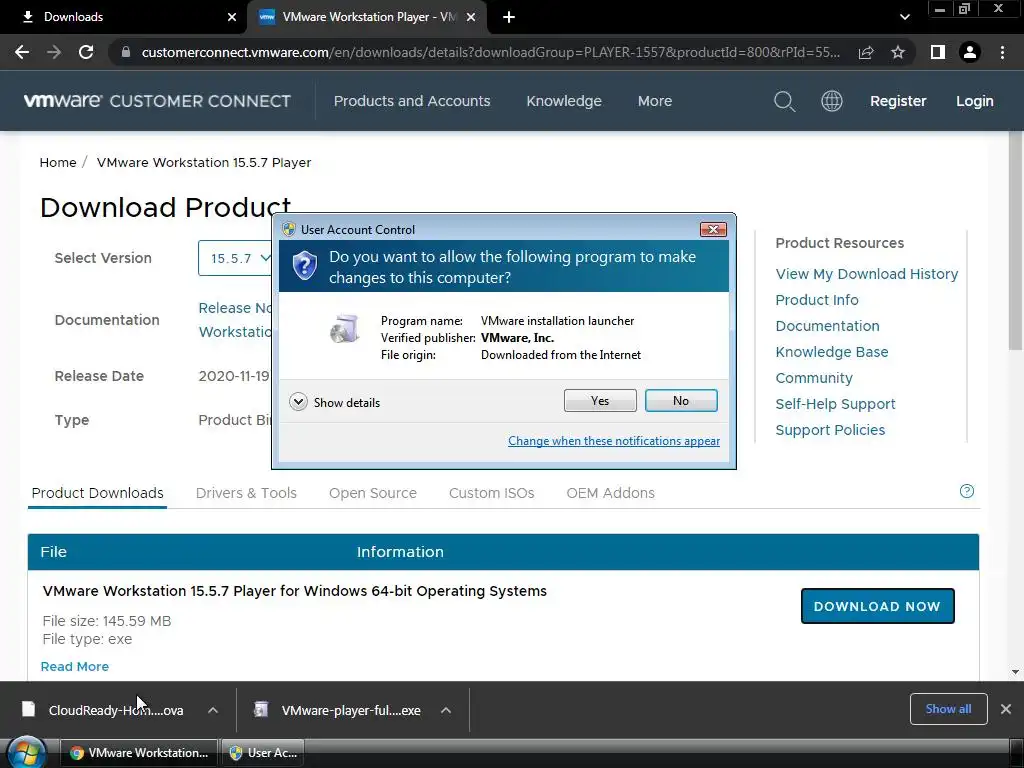The height and width of the screenshot is (768, 1024).
Task: Switch to Drivers & Tools tab
Action: pos(246,493)
